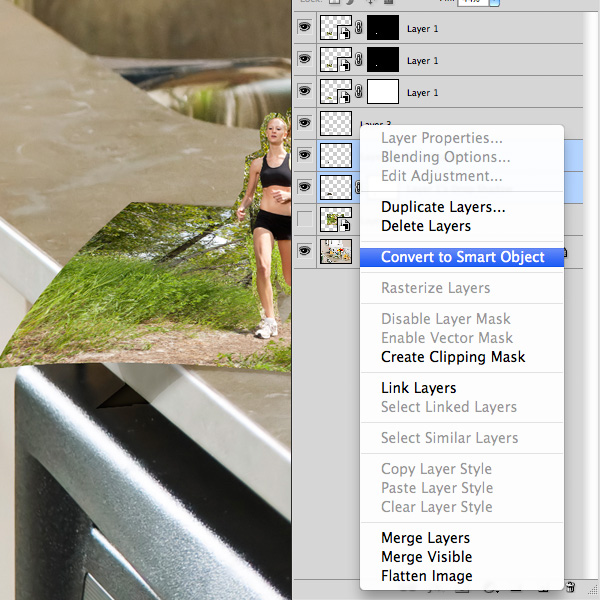Click greyed Edit Adjustment... menu entry
The width and height of the screenshot is (600, 600).
tap(442, 176)
